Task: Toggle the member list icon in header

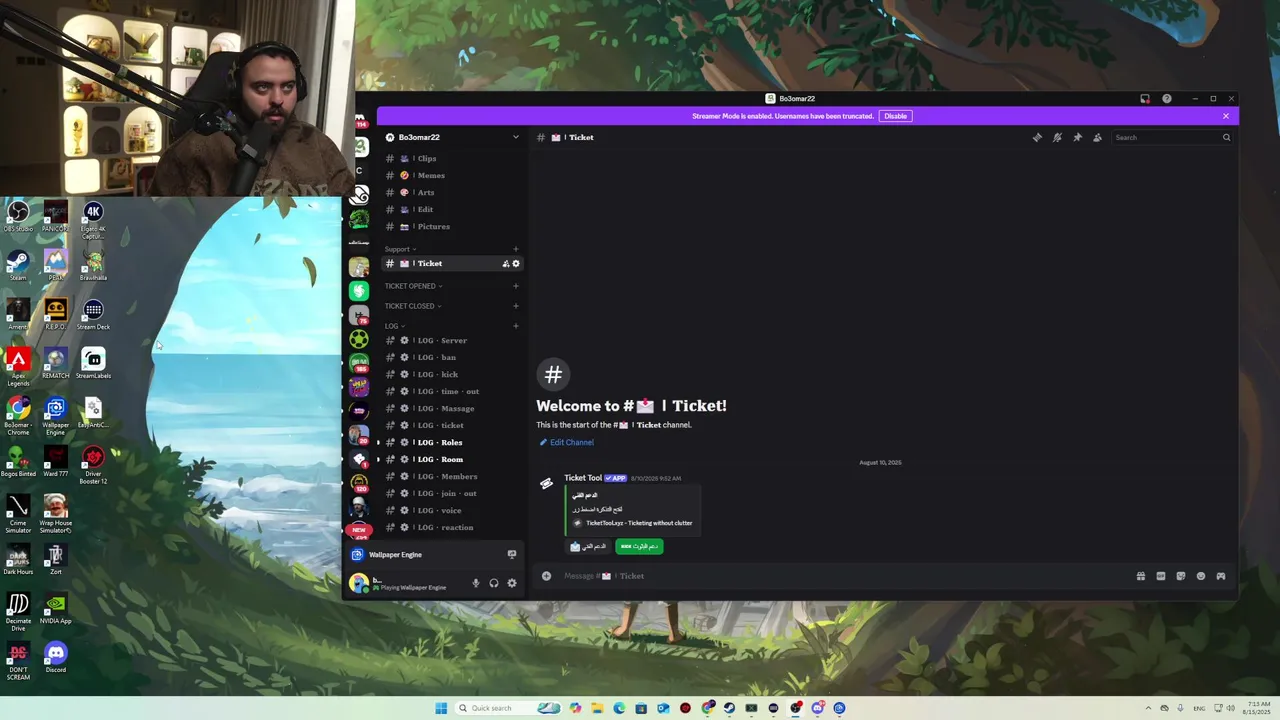Action: [x=1097, y=137]
